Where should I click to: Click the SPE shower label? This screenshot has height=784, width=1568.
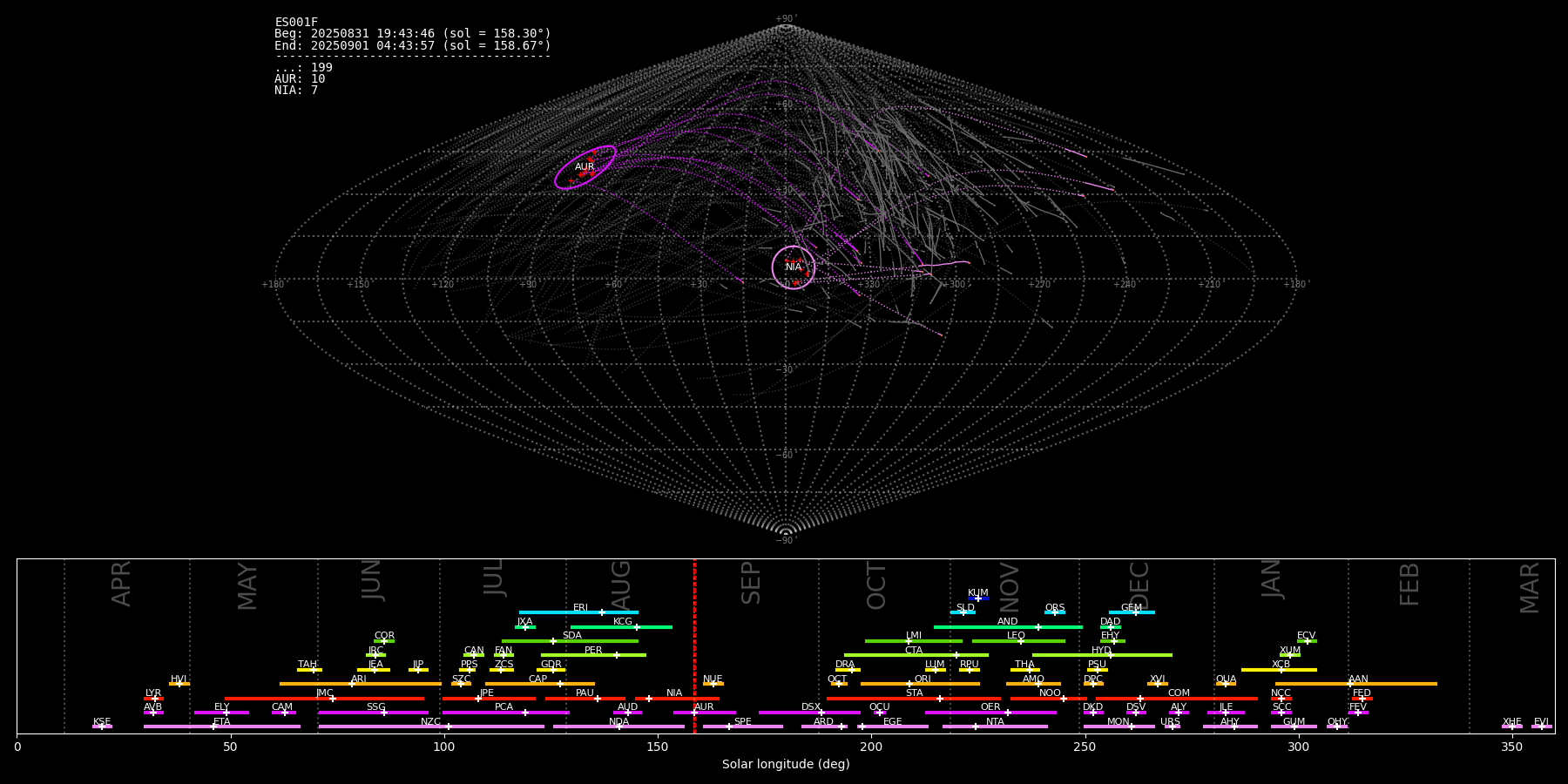click(x=743, y=722)
